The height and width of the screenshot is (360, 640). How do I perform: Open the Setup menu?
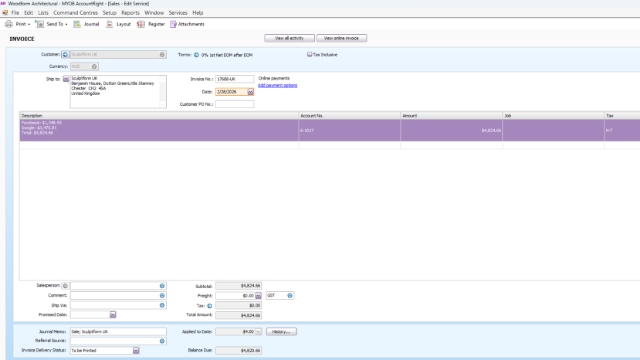click(109, 13)
